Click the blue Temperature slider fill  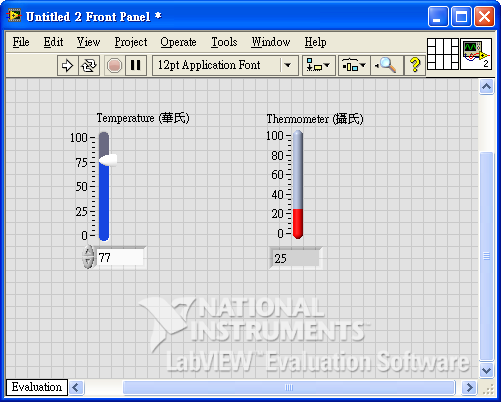click(x=104, y=202)
